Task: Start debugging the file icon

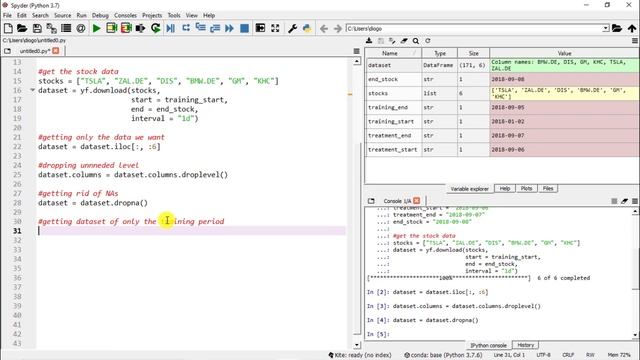Action: click(x=171, y=28)
